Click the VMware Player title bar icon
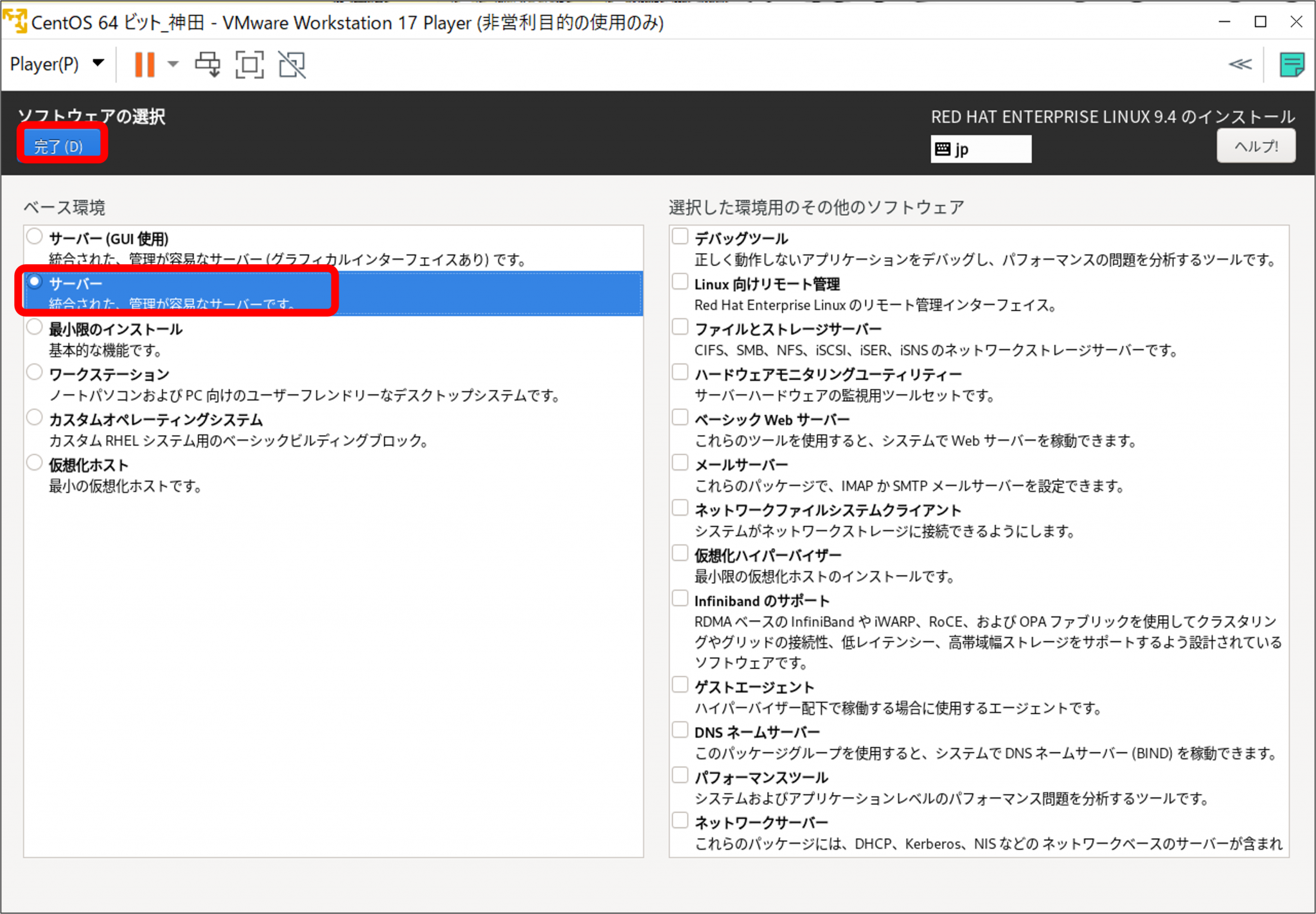 click(15, 21)
